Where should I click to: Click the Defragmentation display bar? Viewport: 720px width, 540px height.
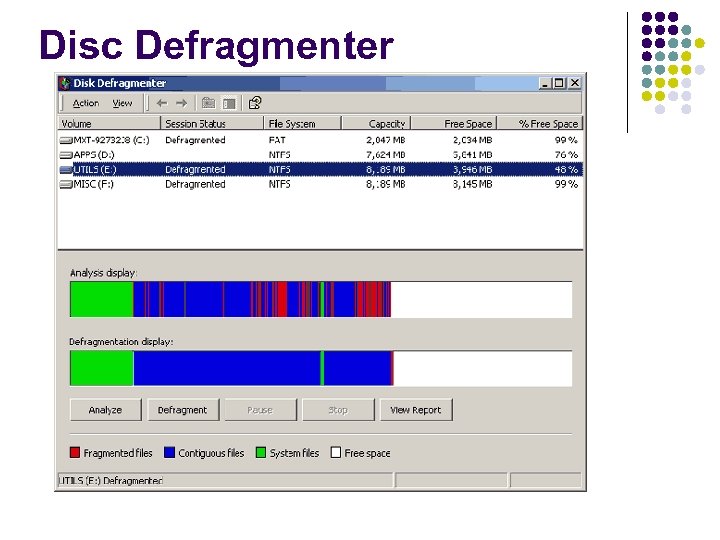321,368
